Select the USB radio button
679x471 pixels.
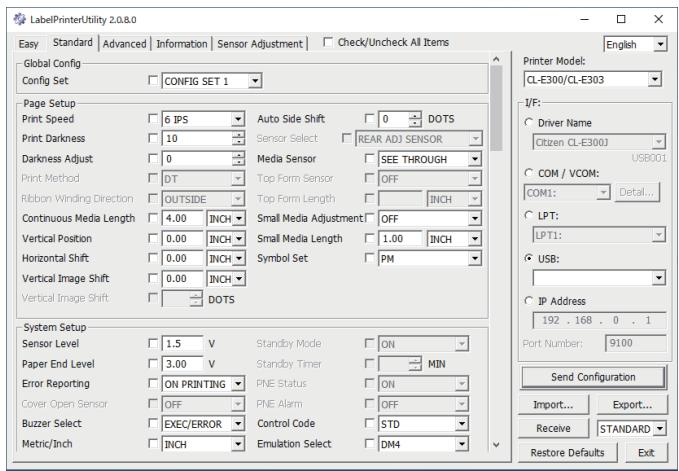tap(529, 258)
